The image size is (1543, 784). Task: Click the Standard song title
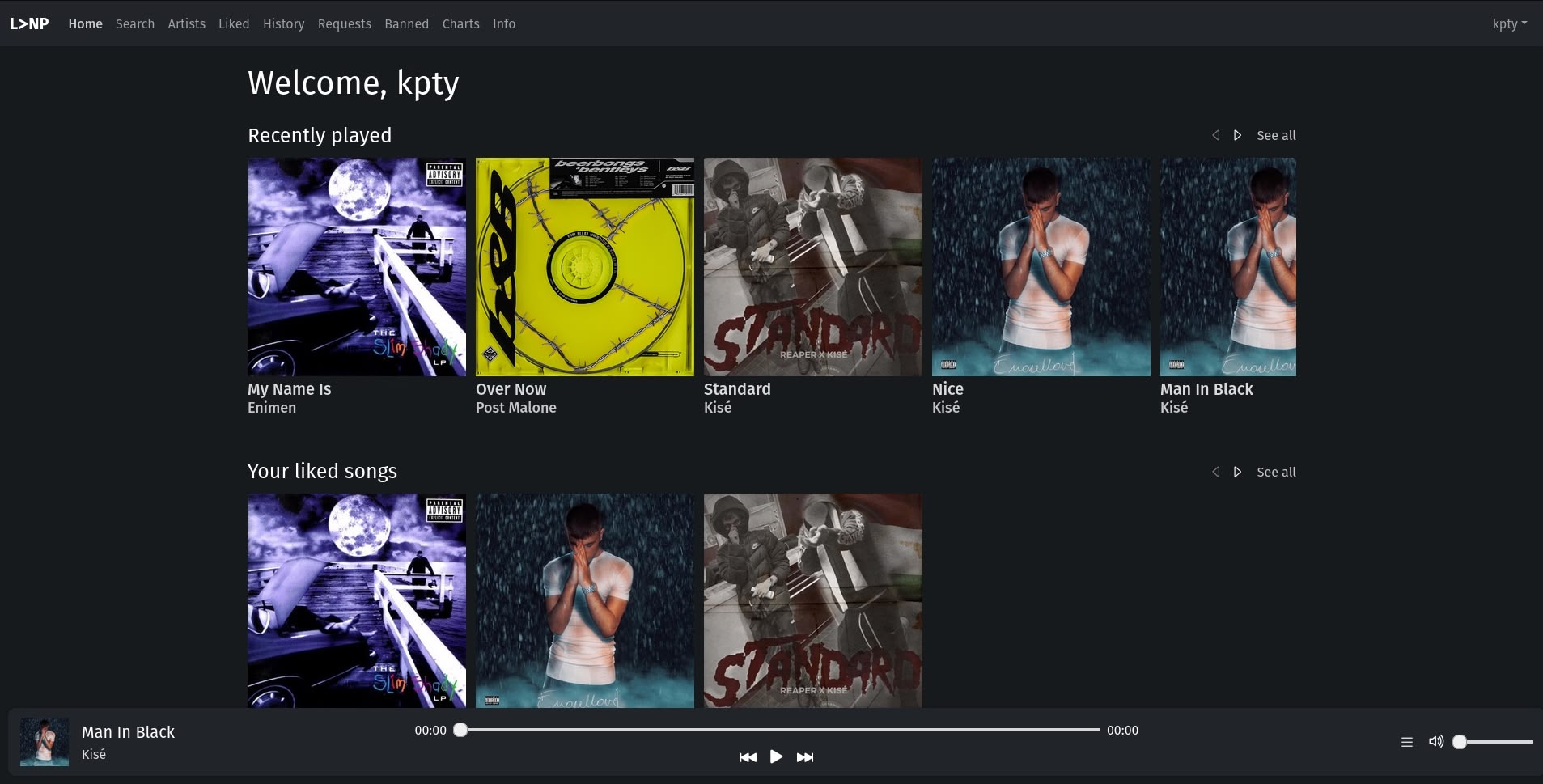click(737, 389)
